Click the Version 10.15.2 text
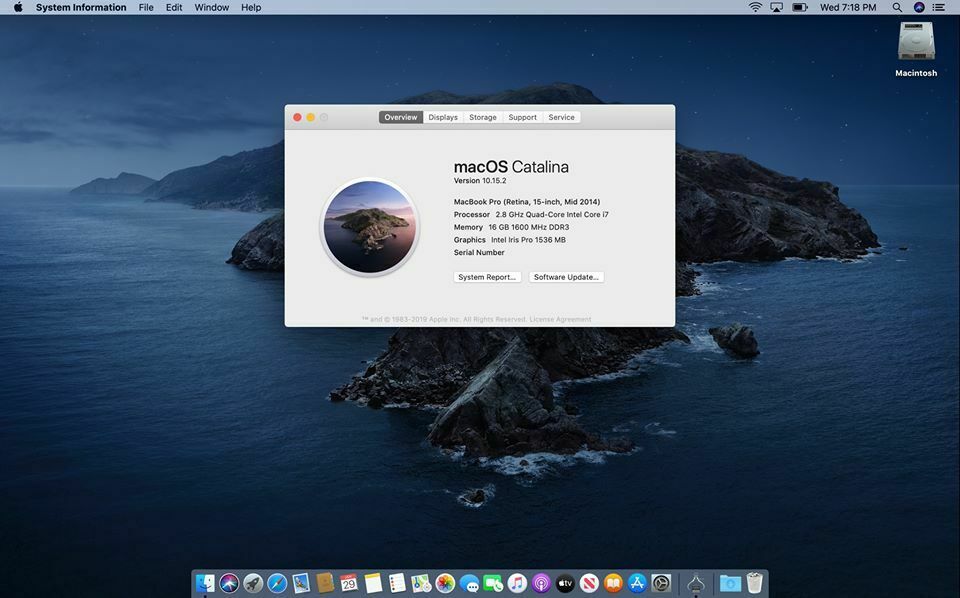This screenshot has width=960, height=598. [480, 181]
